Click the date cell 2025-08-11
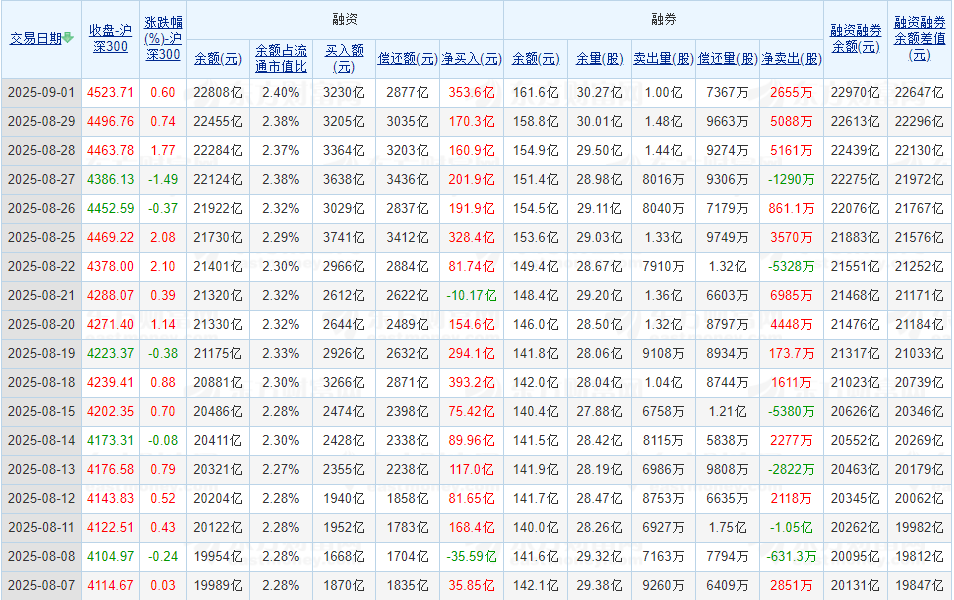Screen dimensions: 954x600 pyautogui.click(x=41, y=528)
